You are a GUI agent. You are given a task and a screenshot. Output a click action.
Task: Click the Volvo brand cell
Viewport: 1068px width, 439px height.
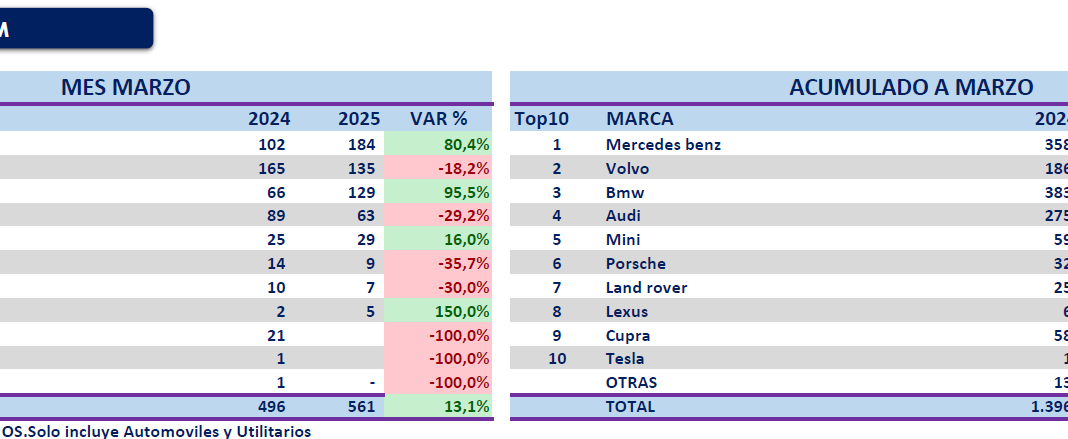pos(627,168)
